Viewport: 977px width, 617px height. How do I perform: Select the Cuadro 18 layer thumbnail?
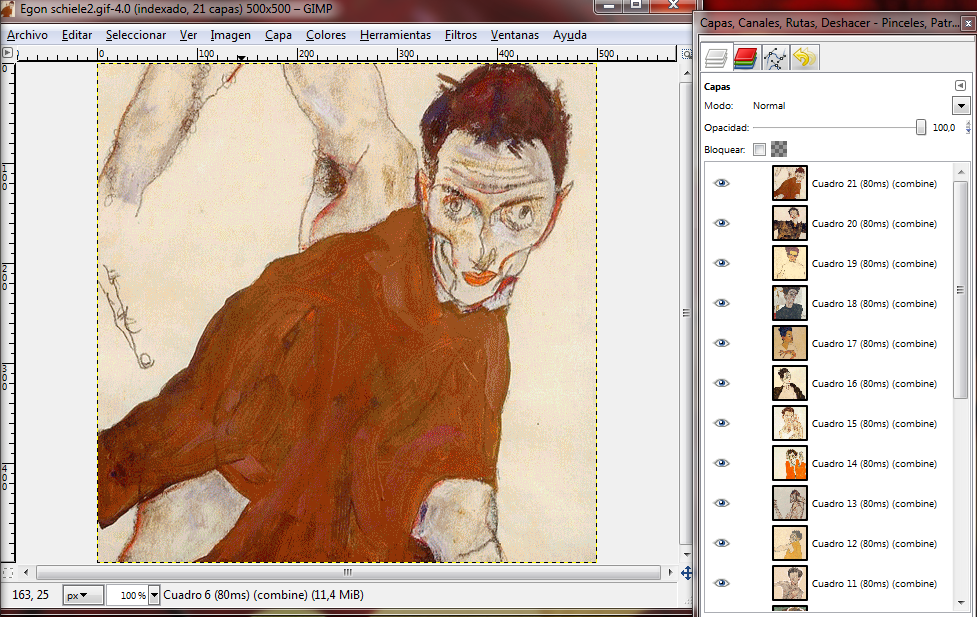click(x=789, y=303)
